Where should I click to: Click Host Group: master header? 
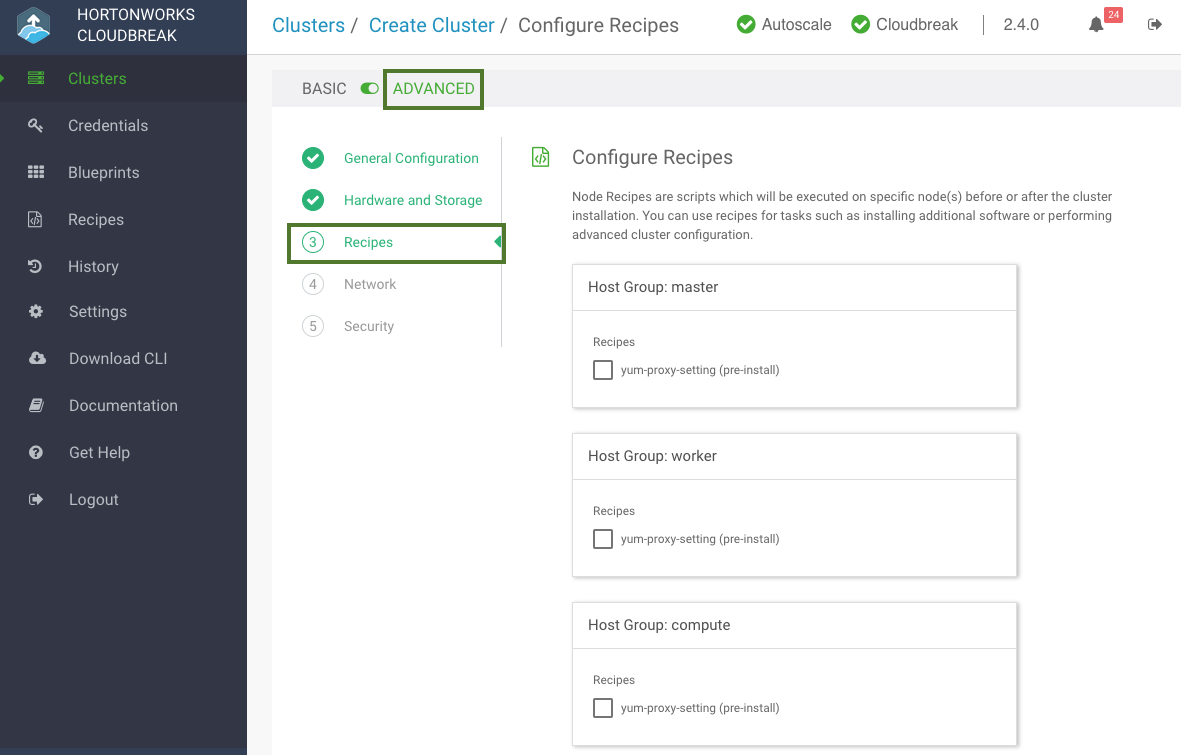click(x=795, y=287)
